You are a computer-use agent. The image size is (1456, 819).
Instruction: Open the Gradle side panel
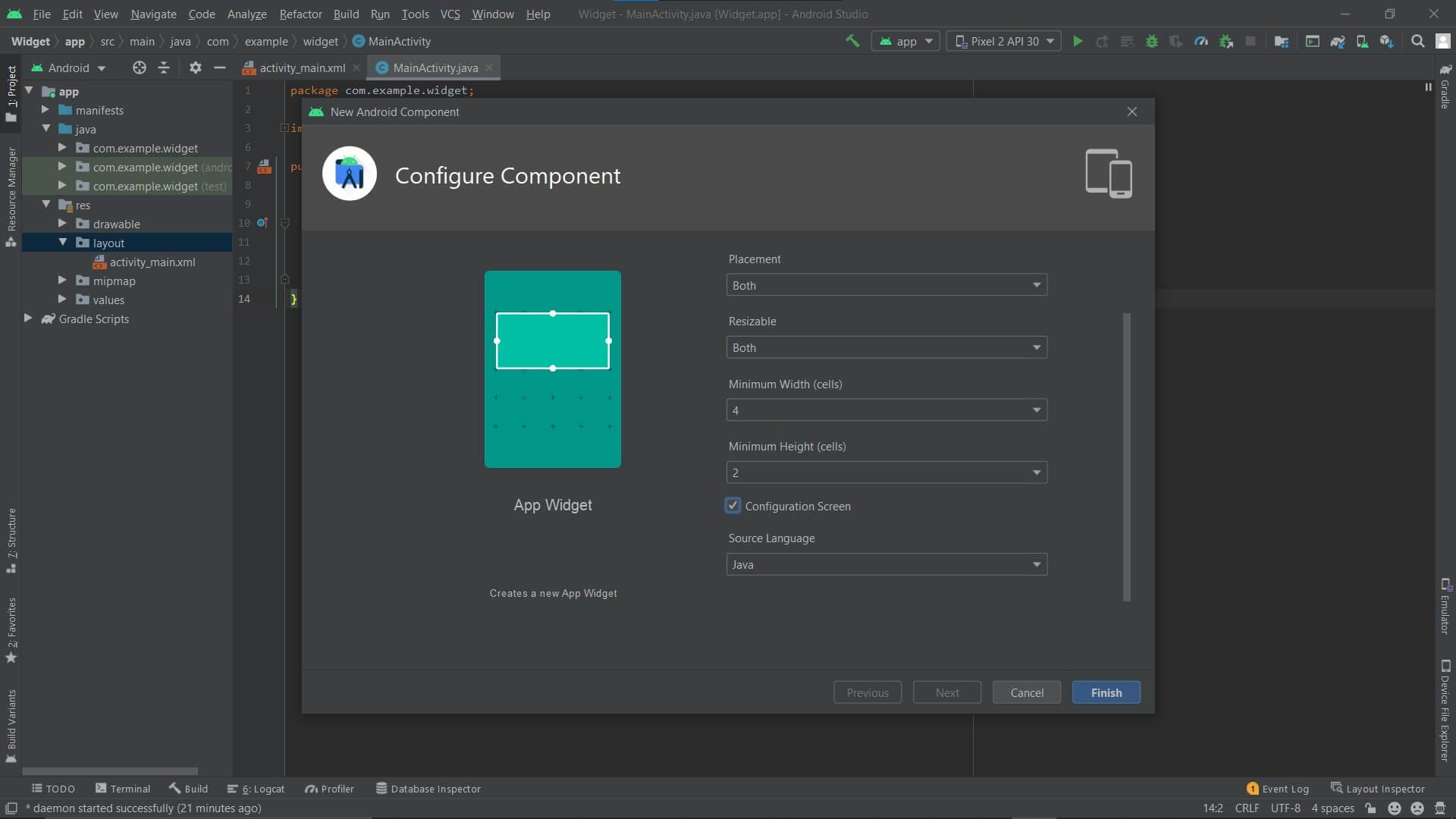(1445, 86)
